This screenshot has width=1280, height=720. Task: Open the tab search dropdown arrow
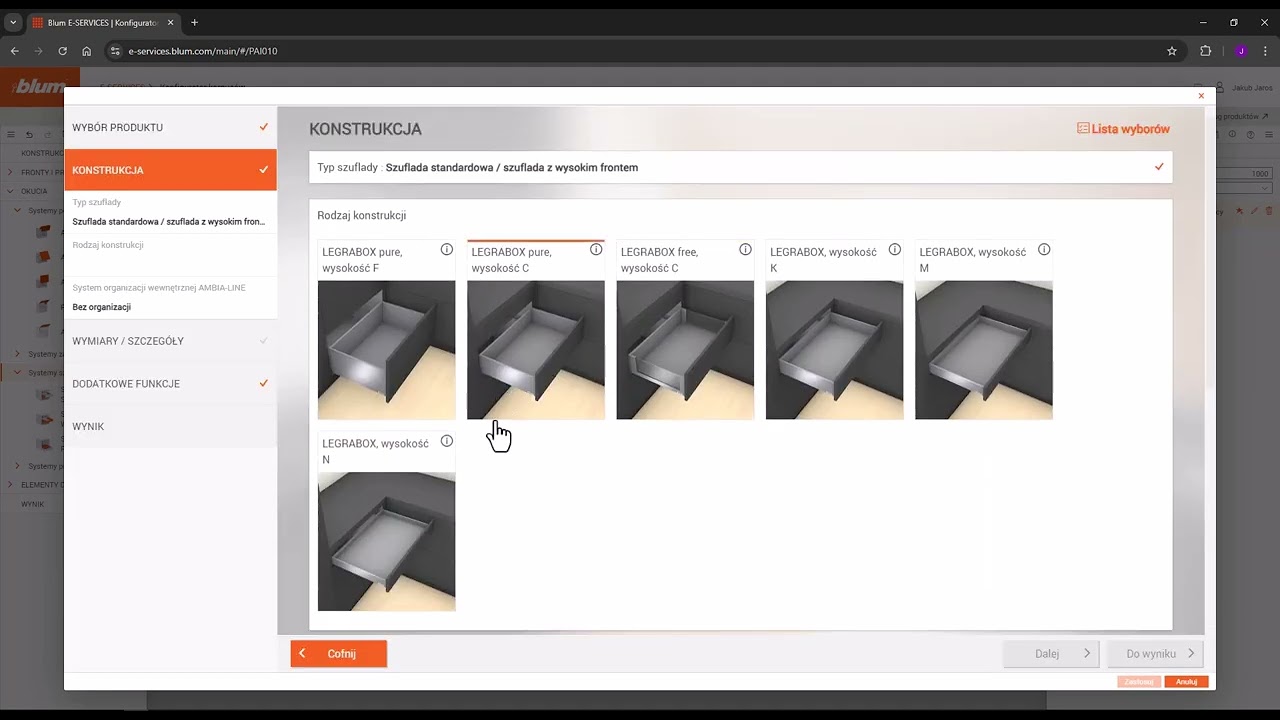tap(13, 22)
